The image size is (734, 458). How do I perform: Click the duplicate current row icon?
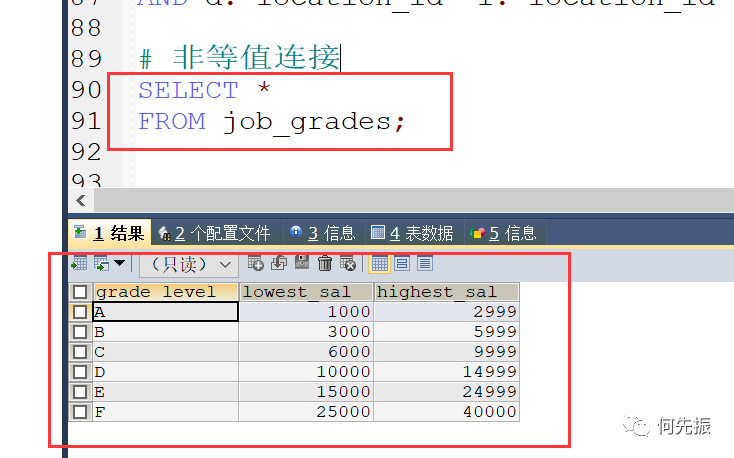[x=279, y=263]
